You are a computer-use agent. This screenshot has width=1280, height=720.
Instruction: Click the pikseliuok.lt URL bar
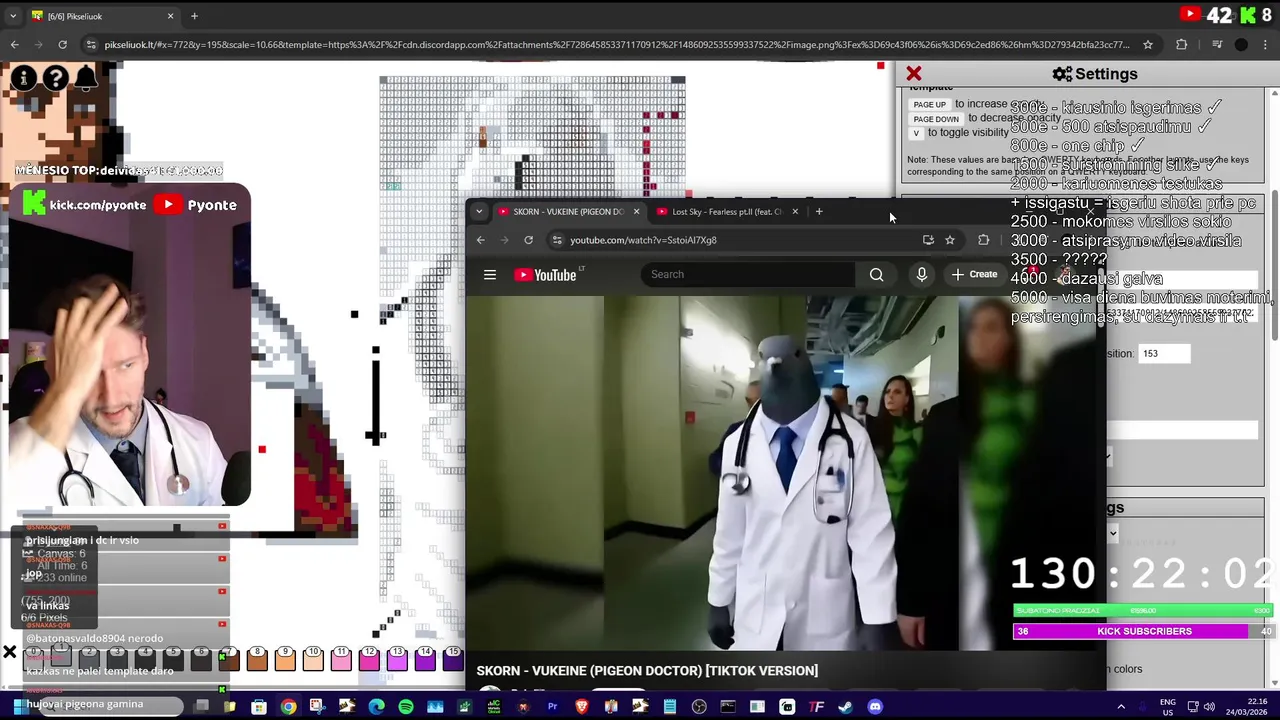pyautogui.click(x=618, y=44)
